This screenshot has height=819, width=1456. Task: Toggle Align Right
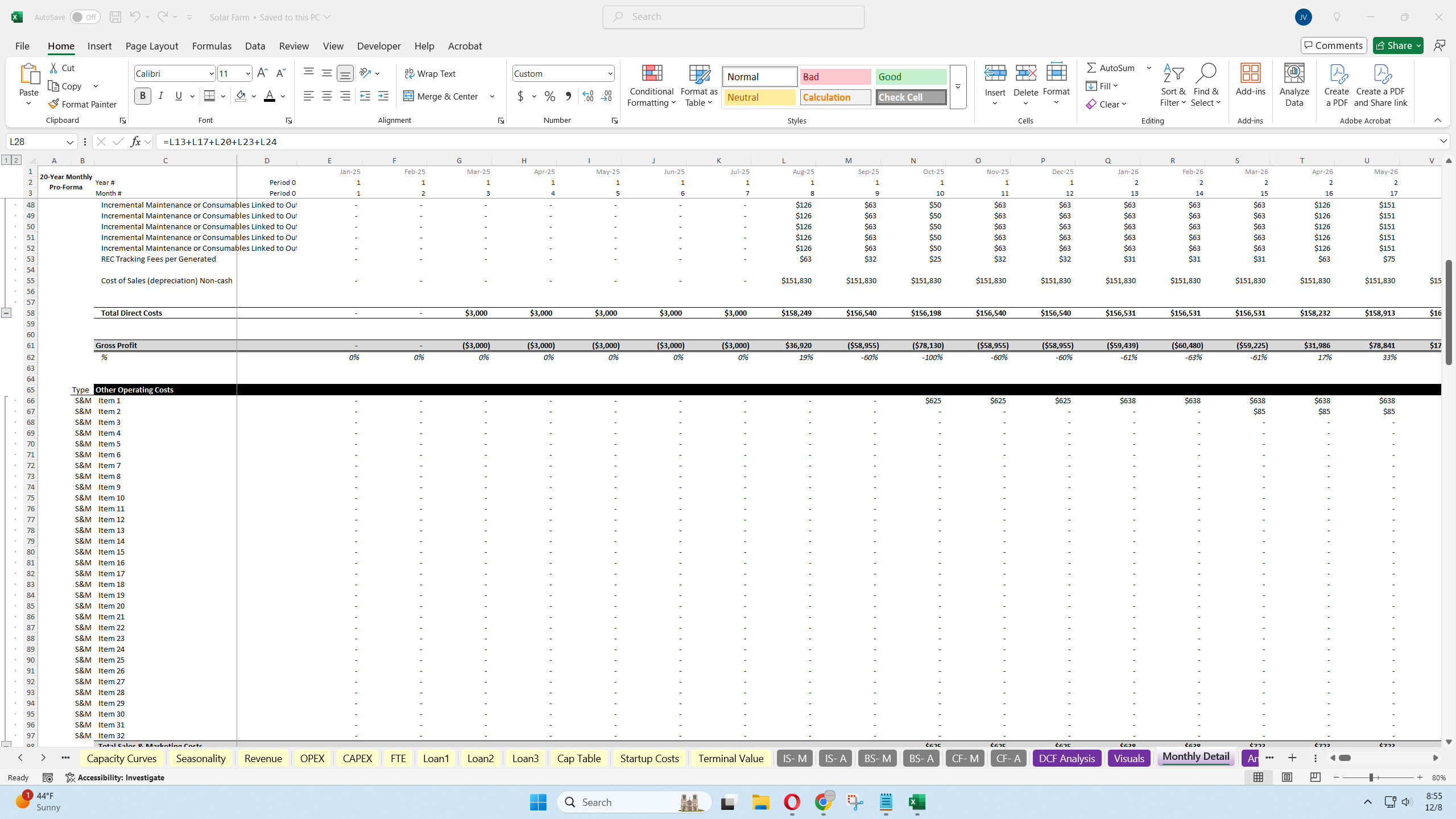(345, 96)
